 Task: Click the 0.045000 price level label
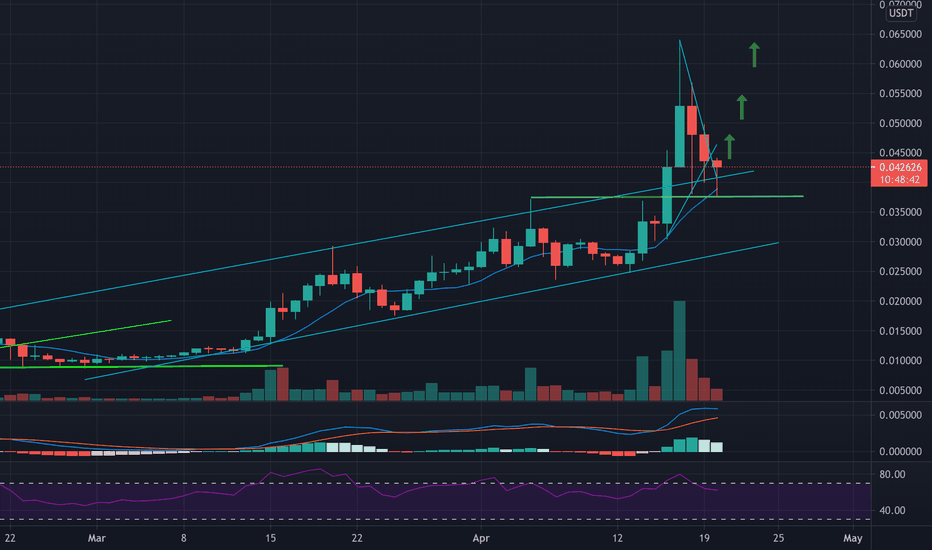[900, 153]
